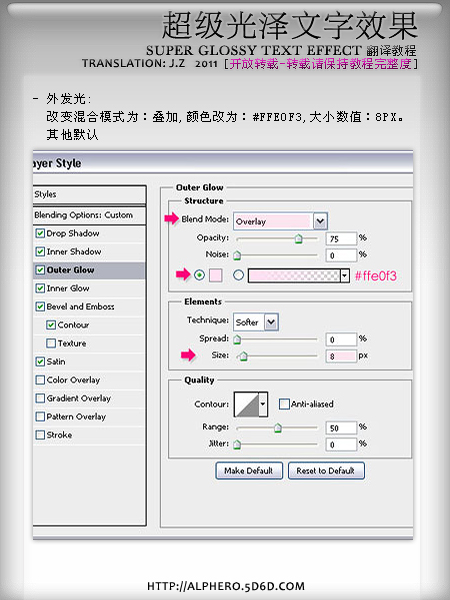Enable the Gradient Overlay checkbox
This screenshot has width=450, height=600.
pyautogui.click(x=40, y=398)
